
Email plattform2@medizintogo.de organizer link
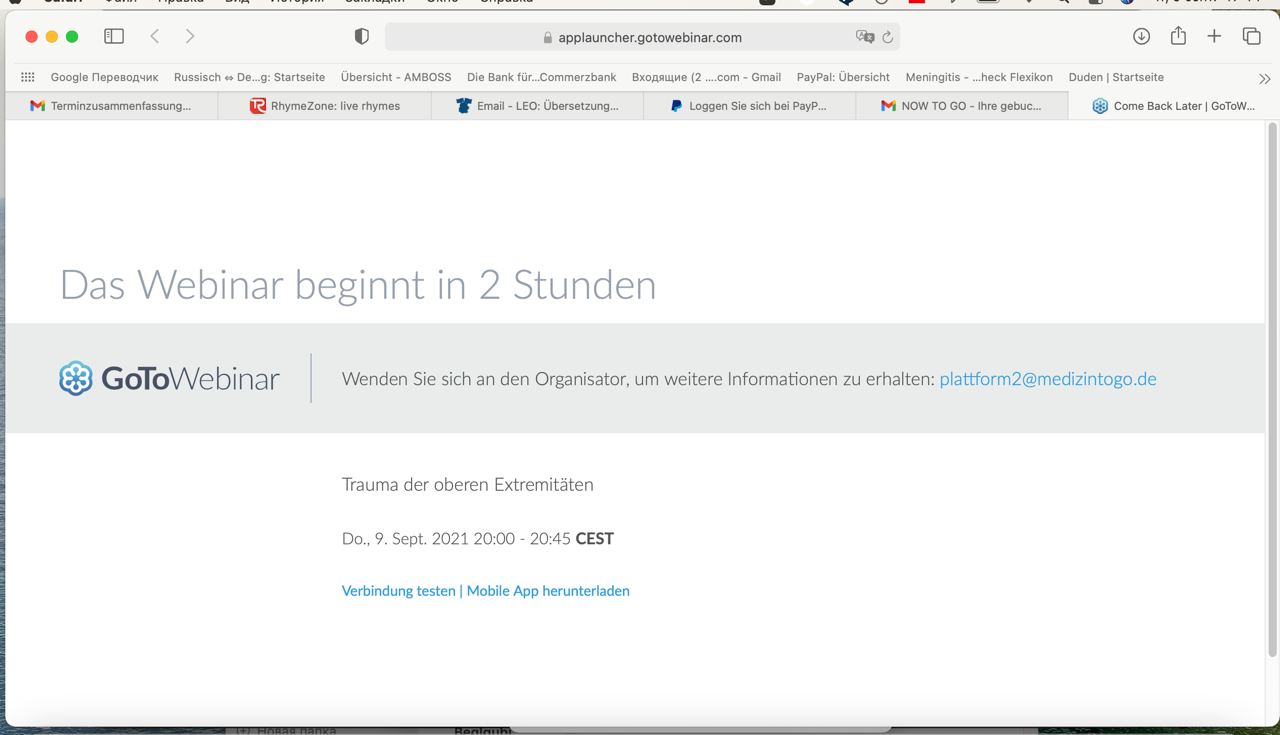tap(1048, 379)
